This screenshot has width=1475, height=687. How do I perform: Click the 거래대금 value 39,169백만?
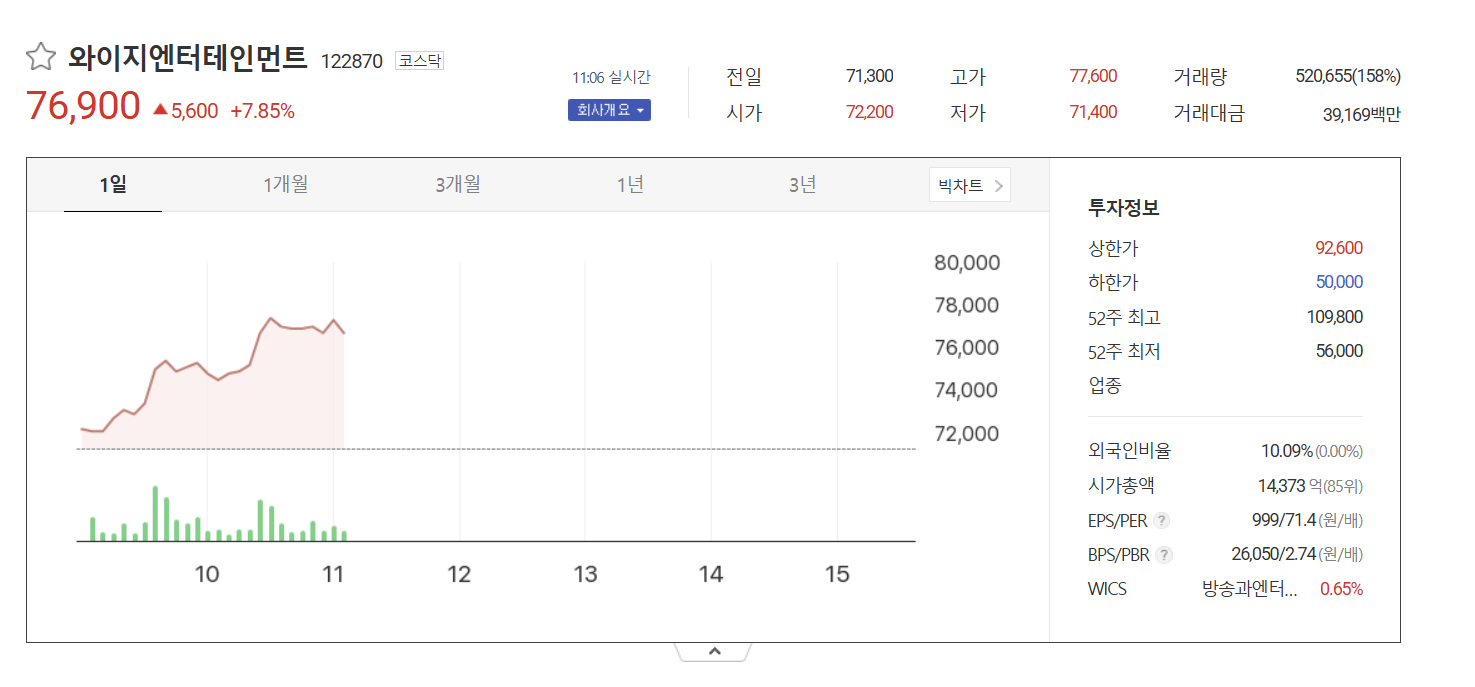point(1361,115)
